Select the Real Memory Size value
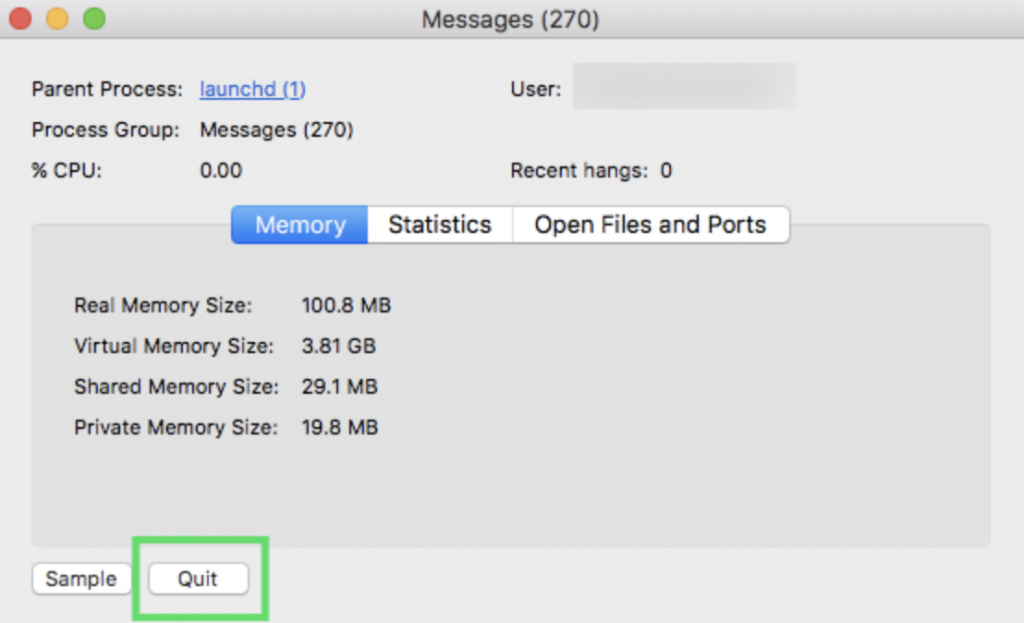 pos(346,305)
